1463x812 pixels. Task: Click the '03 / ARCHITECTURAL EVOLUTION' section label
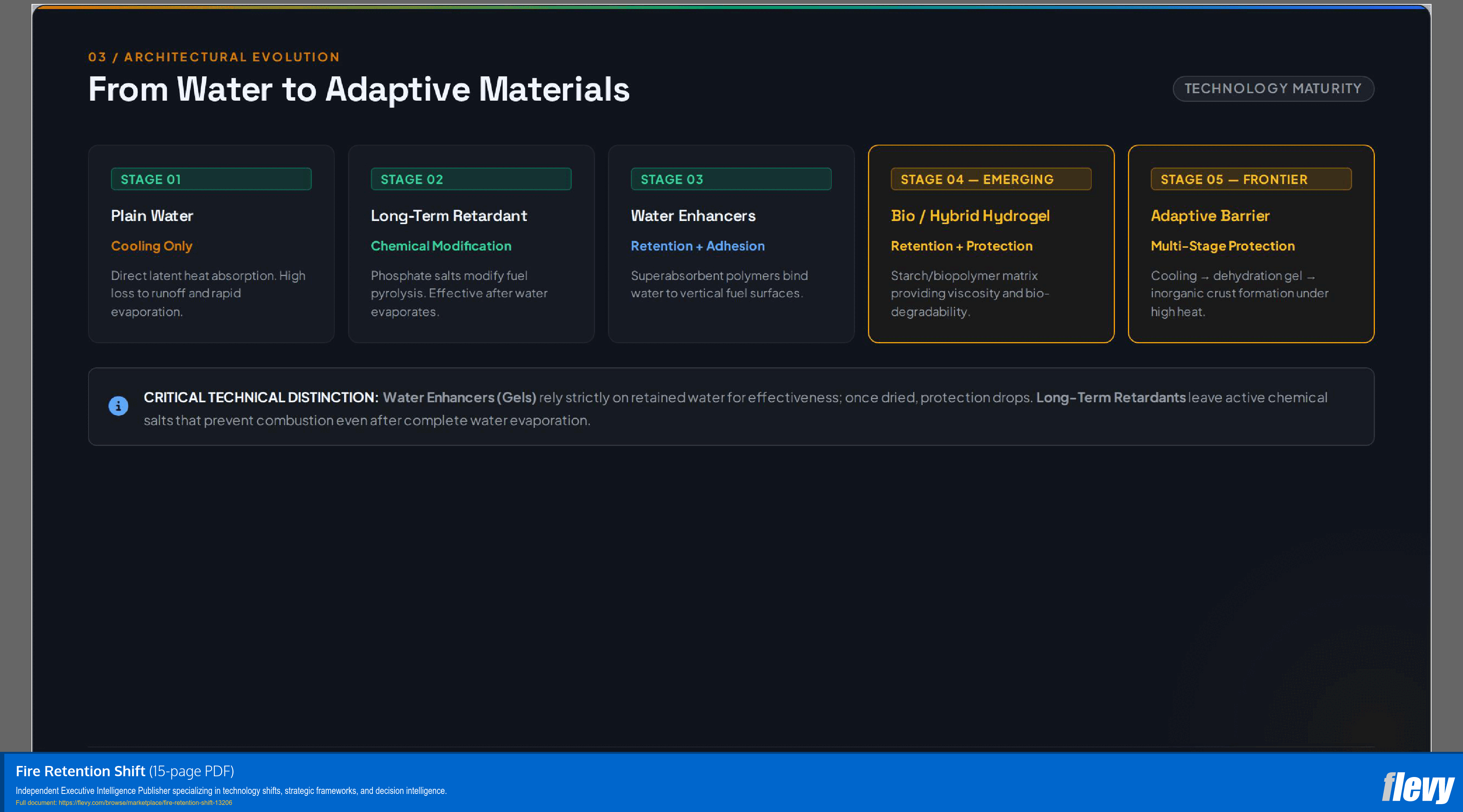(x=214, y=57)
